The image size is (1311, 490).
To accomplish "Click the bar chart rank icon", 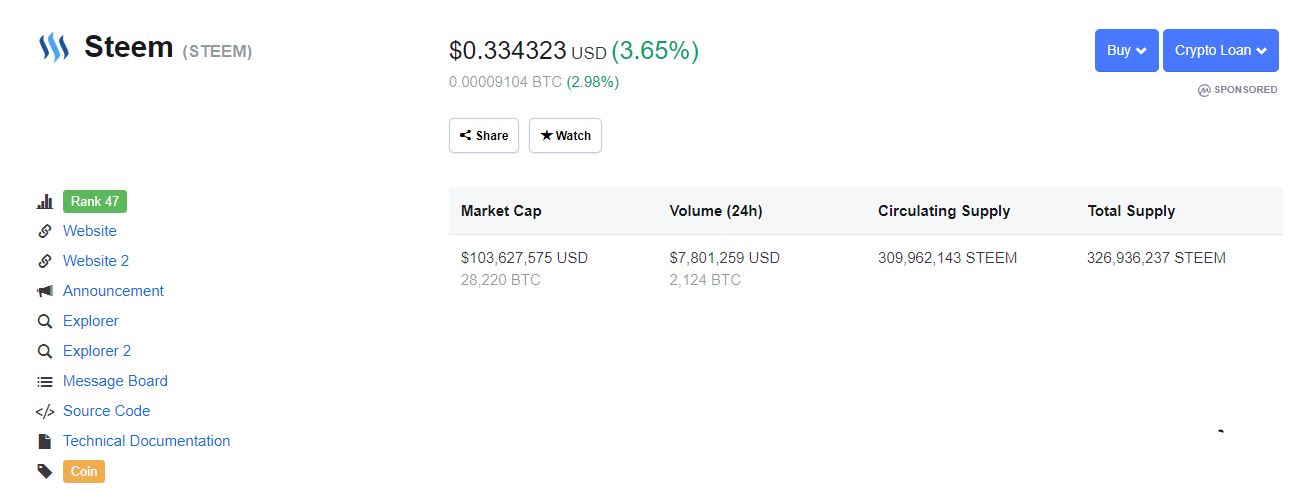I will [44, 202].
